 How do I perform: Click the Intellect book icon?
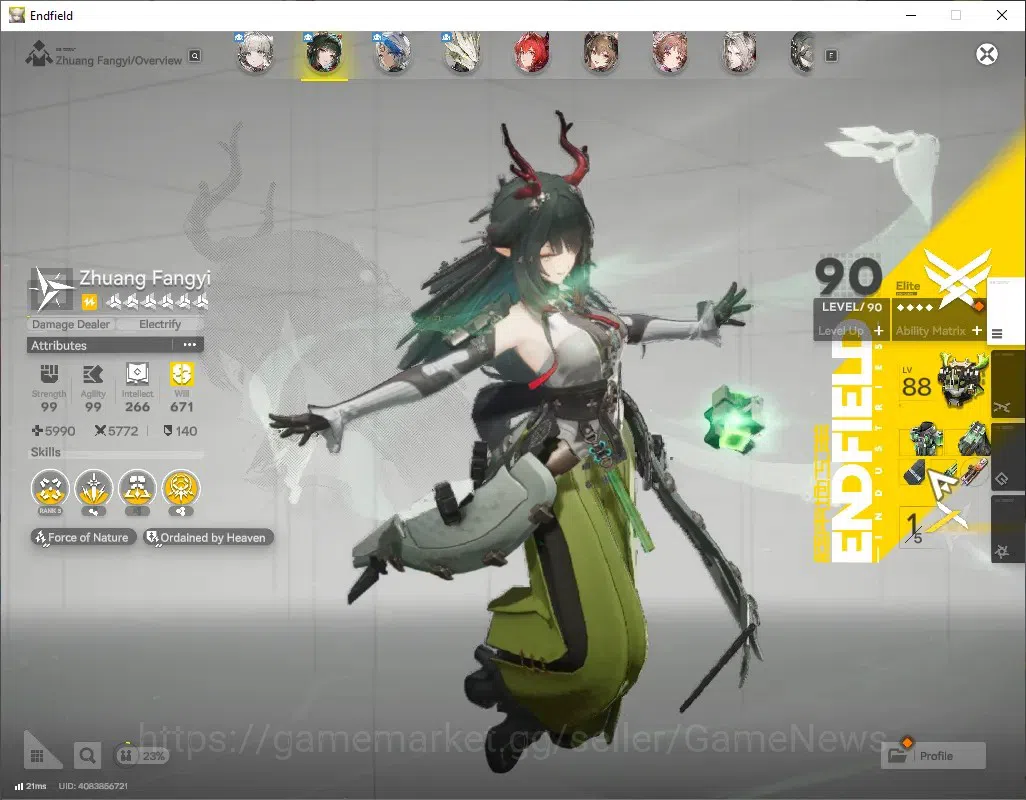[137, 374]
